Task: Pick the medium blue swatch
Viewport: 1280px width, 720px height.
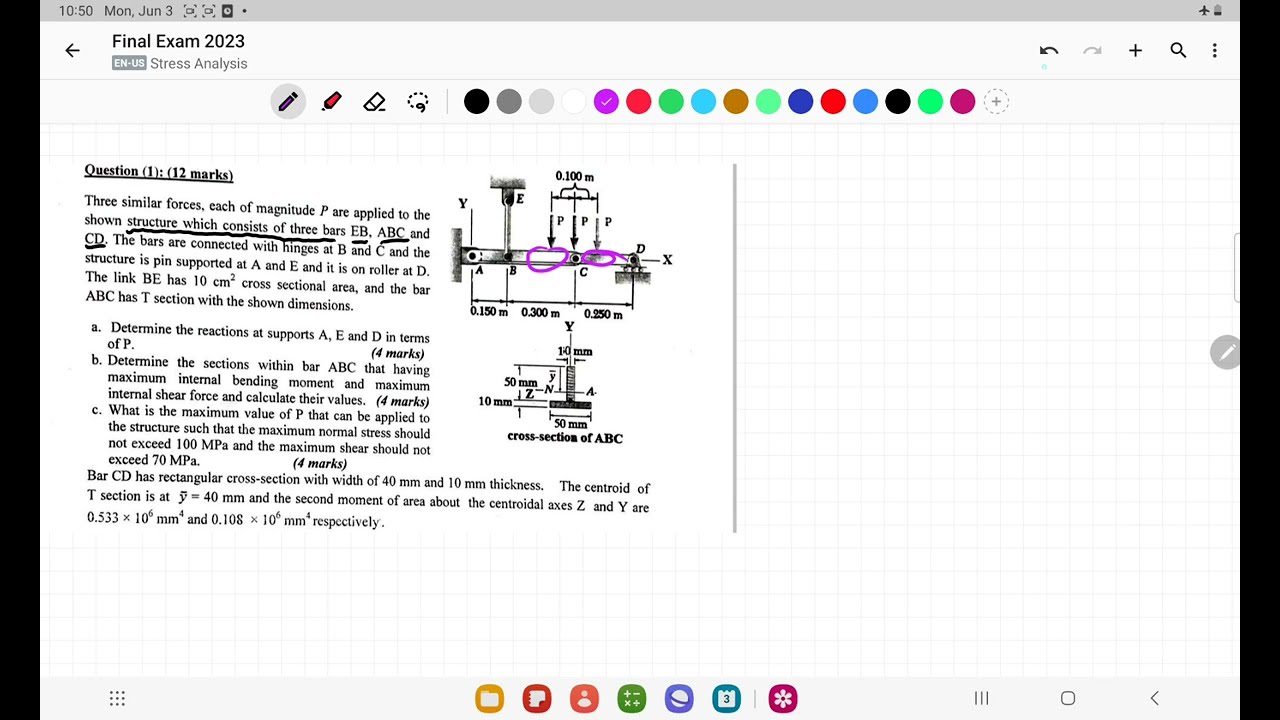Action: coord(866,102)
